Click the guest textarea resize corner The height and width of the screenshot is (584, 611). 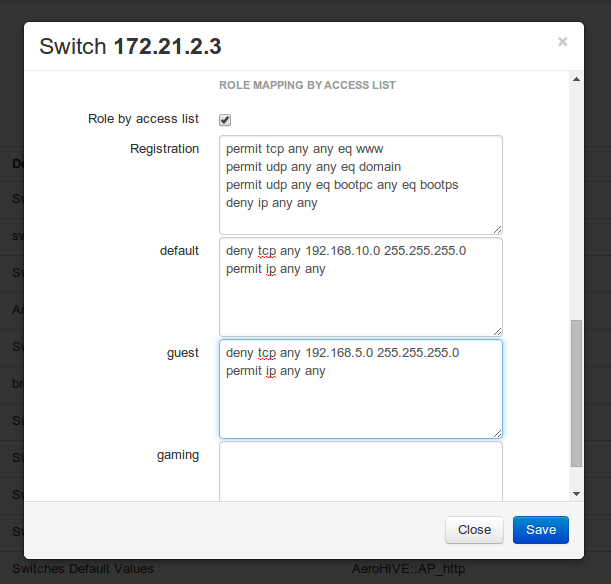pyautogui.click(x=497, y=433)
